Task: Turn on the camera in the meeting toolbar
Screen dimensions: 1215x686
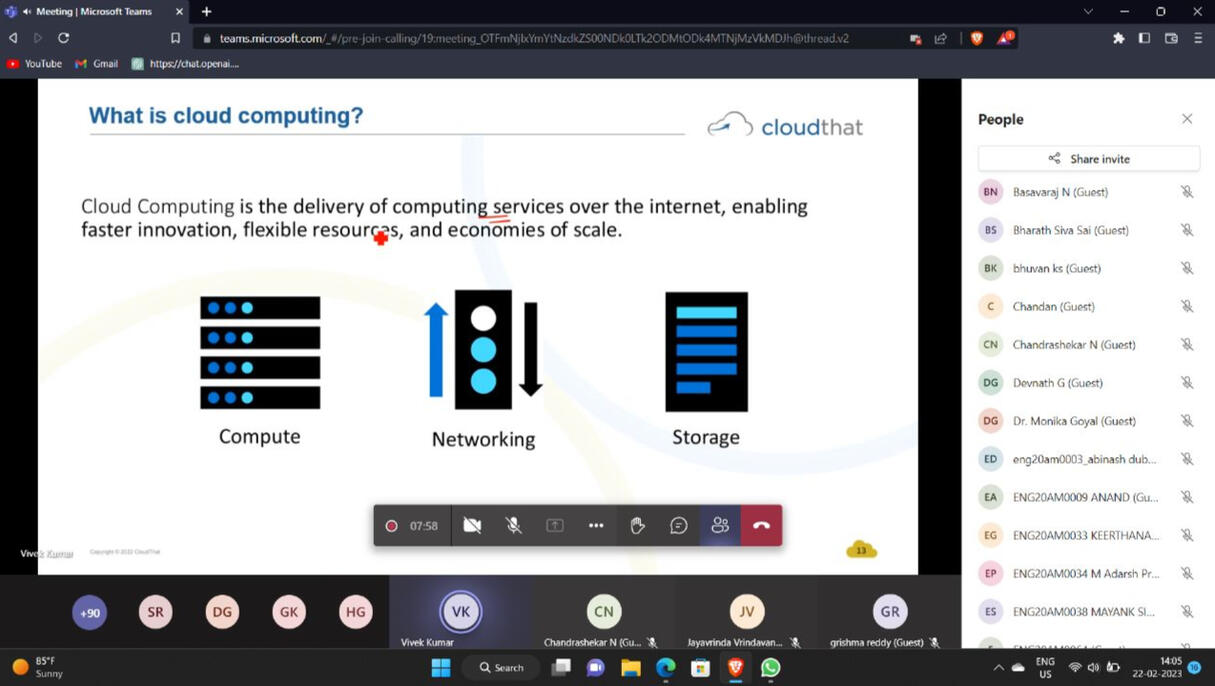Action: (471, 525)
